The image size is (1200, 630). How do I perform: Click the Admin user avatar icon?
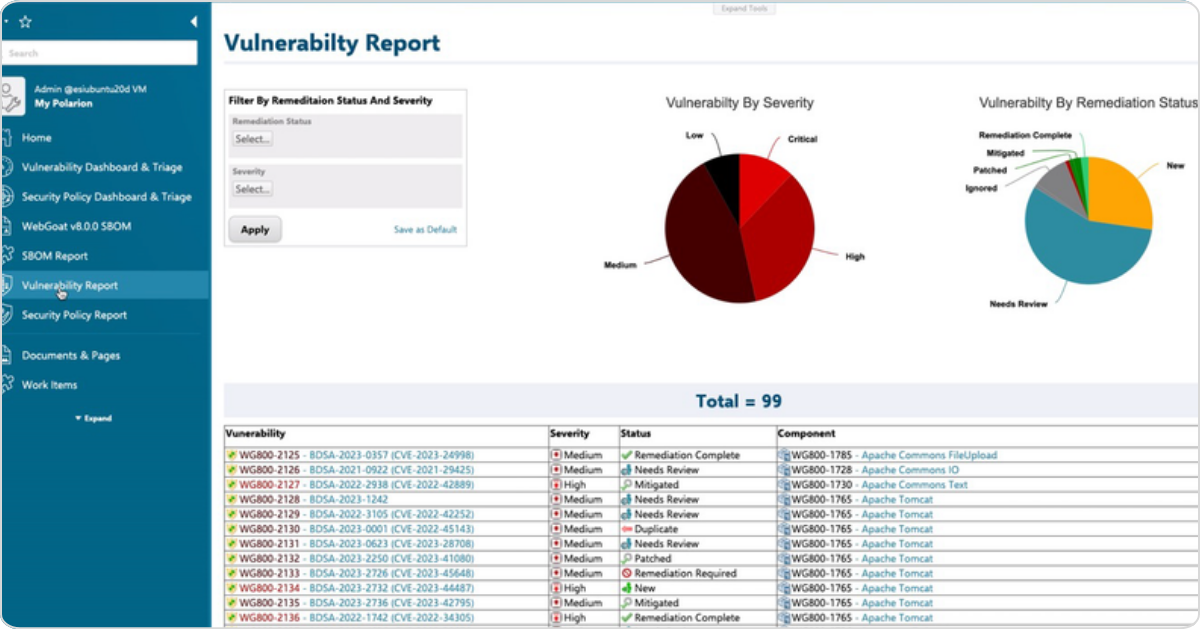point(10,96)
